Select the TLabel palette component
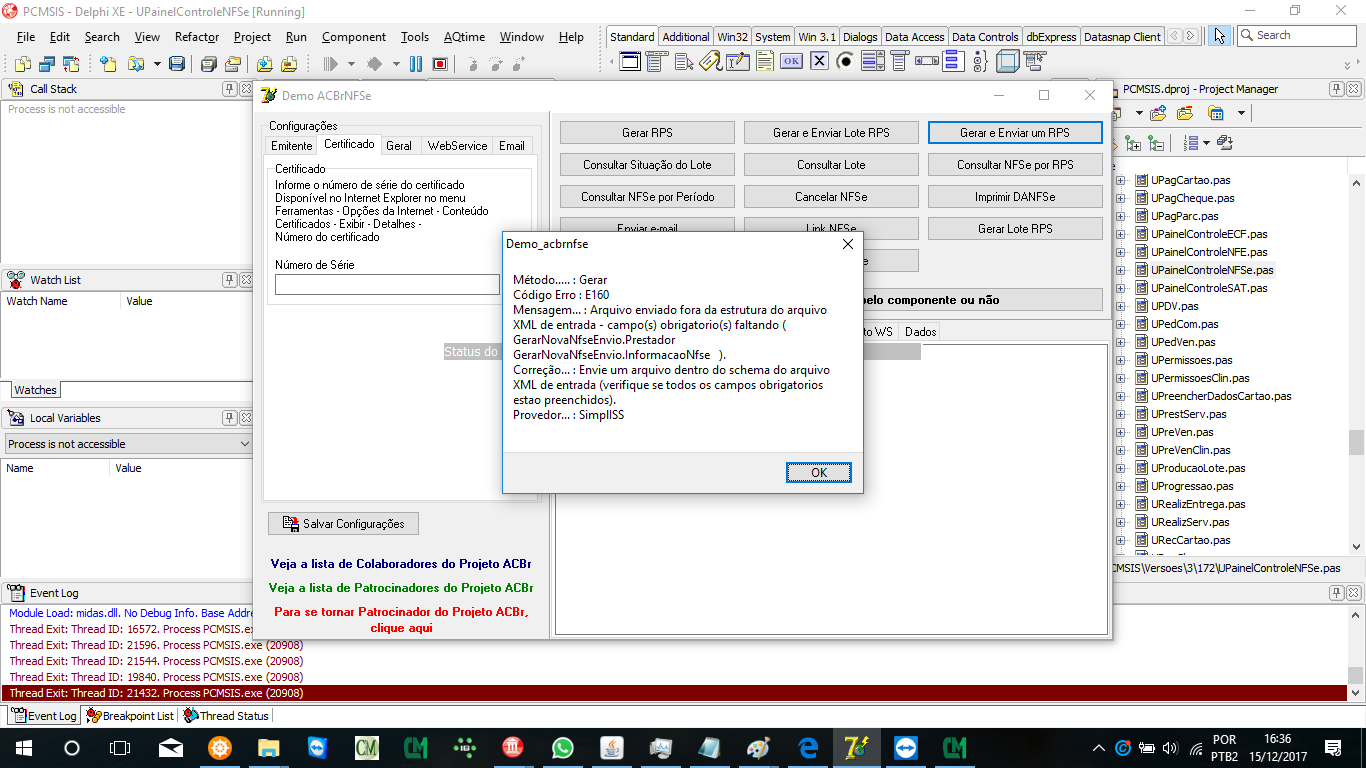The height and width of the screenshot is (768, 1366). tap(711, 61)
